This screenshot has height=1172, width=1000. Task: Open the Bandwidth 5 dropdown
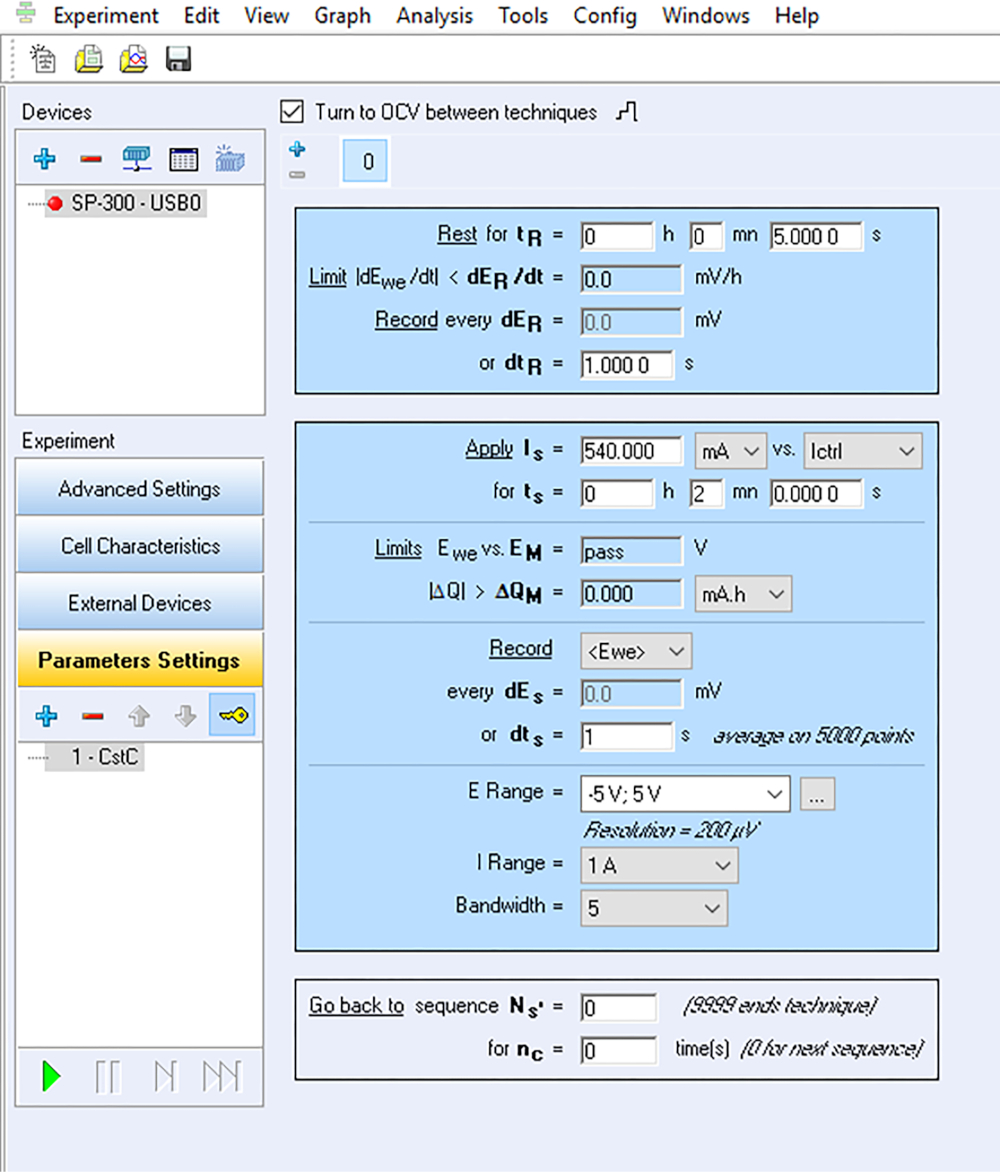click(x=654, y=908)
